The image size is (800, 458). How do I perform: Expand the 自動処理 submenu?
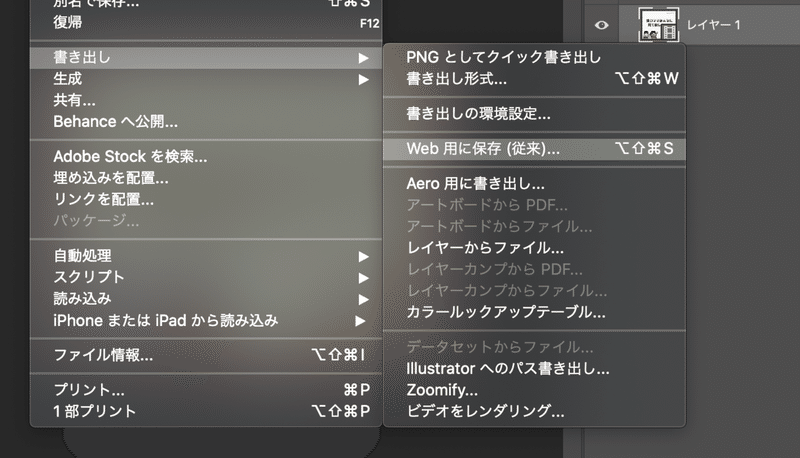click(206, 256)
